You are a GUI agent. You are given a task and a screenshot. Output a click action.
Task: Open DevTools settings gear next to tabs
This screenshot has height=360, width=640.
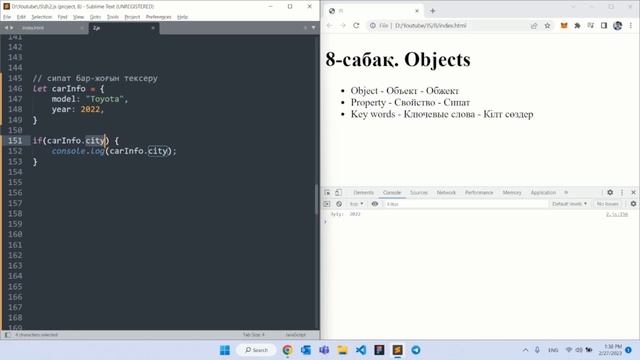(610, 192)
